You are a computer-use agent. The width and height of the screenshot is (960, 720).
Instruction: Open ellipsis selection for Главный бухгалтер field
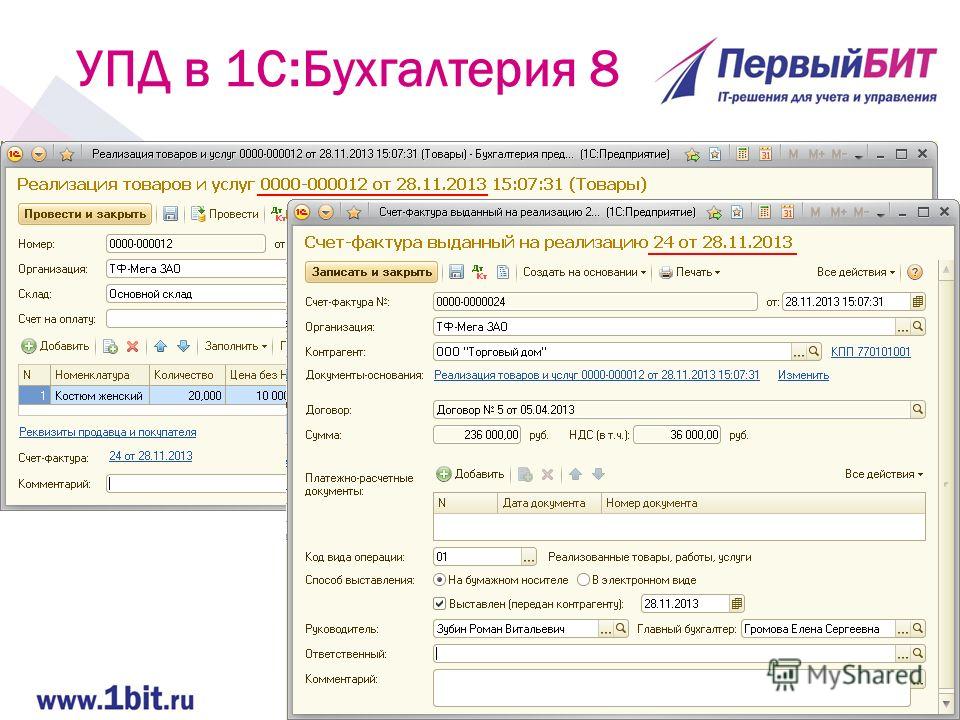902,629
